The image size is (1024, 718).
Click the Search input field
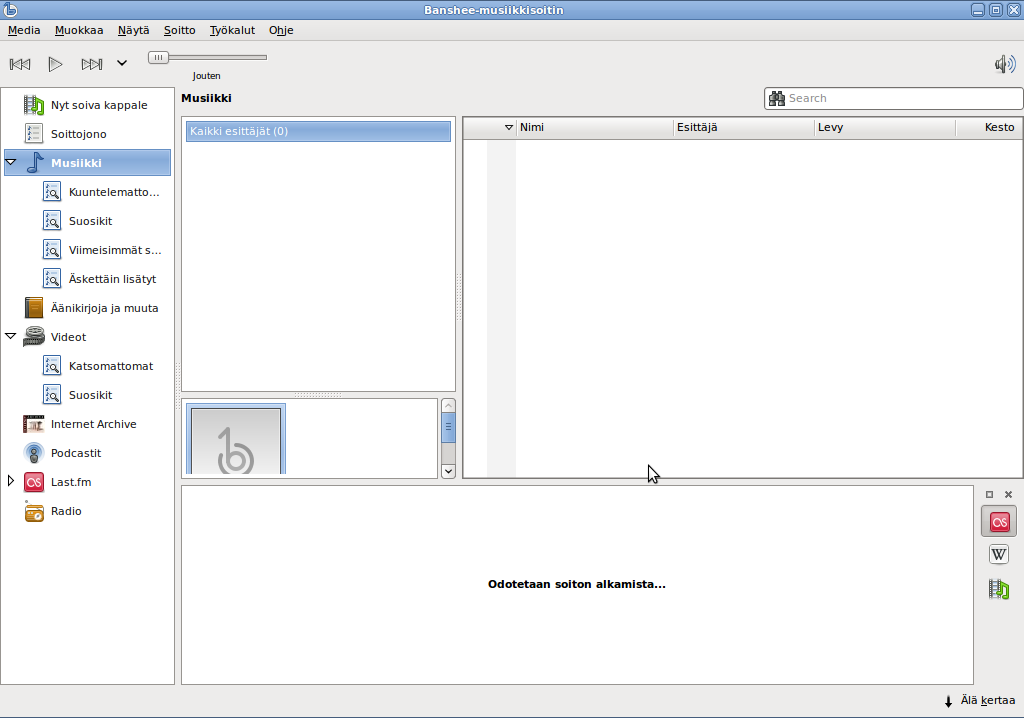(902, 98)
